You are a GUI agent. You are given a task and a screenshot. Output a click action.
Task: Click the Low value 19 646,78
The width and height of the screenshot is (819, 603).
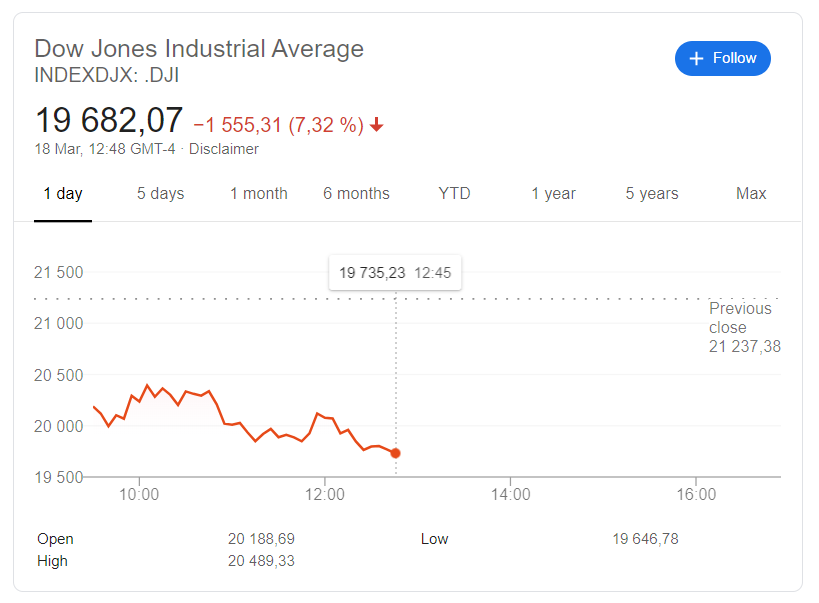pyautogui.click(x=645, y=539)
